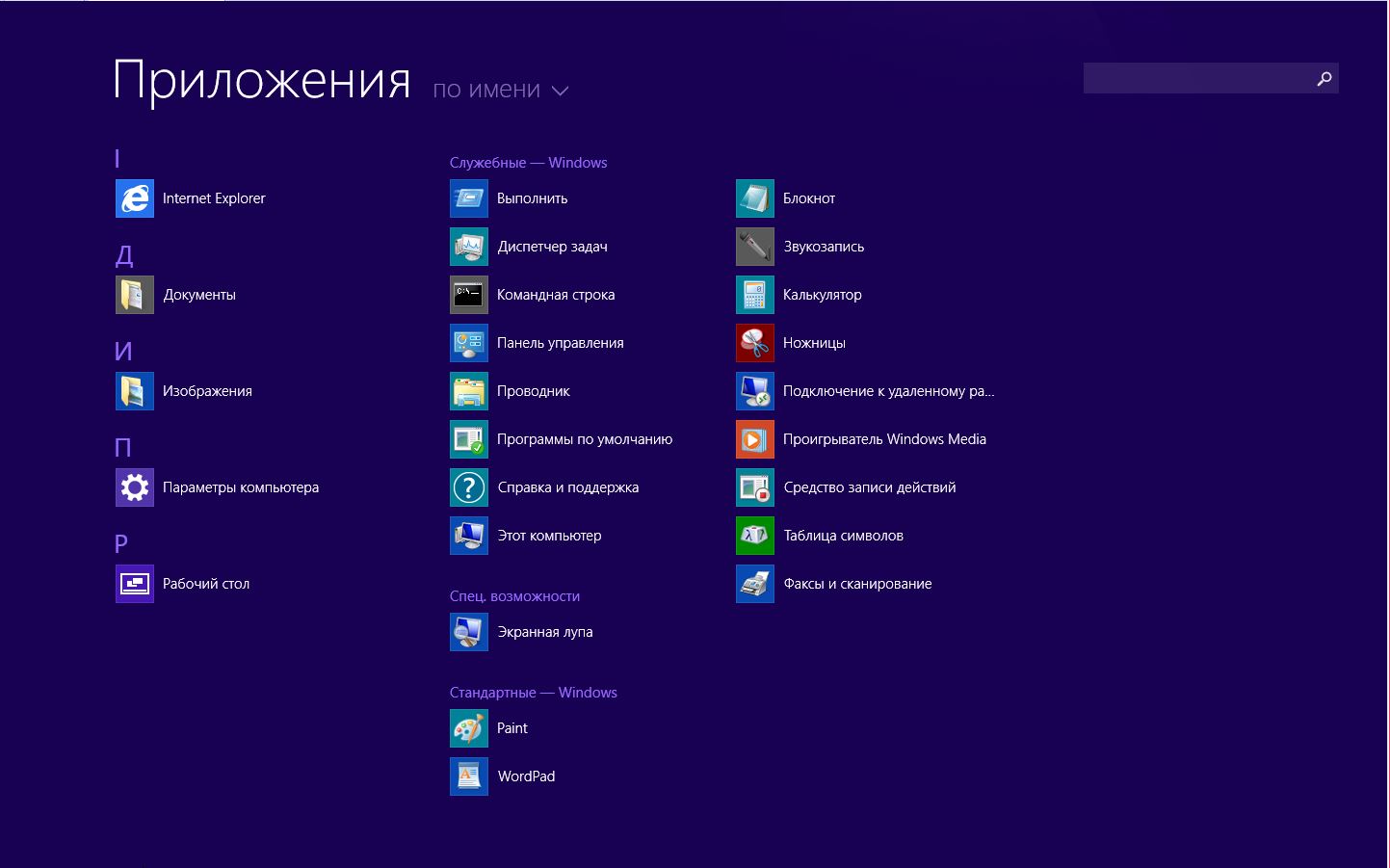Launch the Paint palette icon

pos(469,728)
